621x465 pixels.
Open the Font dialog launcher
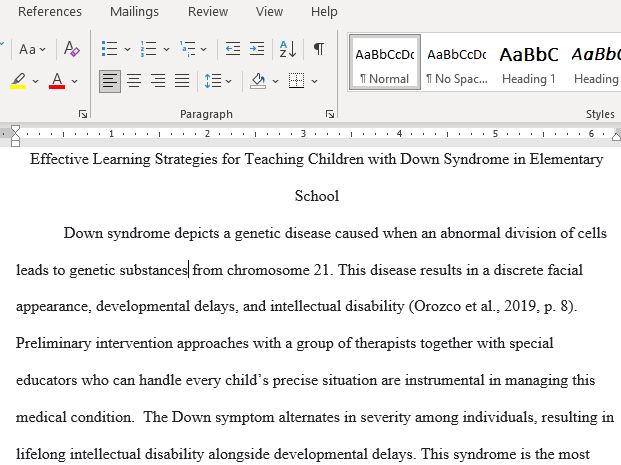click(83, 114)
